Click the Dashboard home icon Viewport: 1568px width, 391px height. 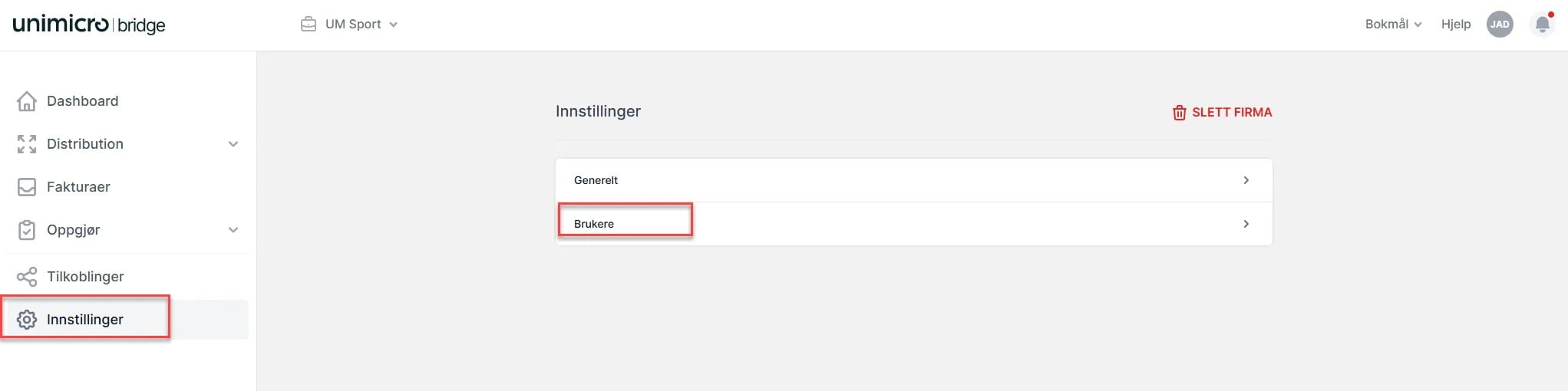coord(27,101)
